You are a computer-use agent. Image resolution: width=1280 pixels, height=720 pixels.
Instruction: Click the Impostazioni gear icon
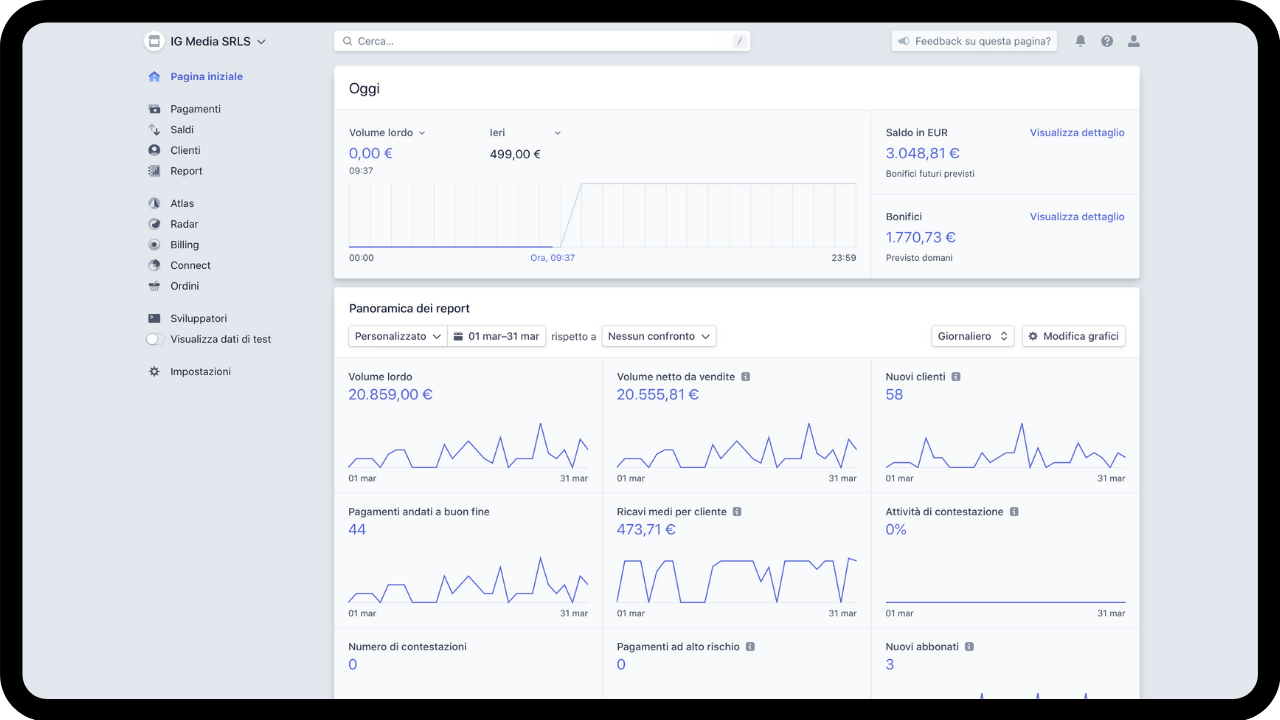(154, 371)
